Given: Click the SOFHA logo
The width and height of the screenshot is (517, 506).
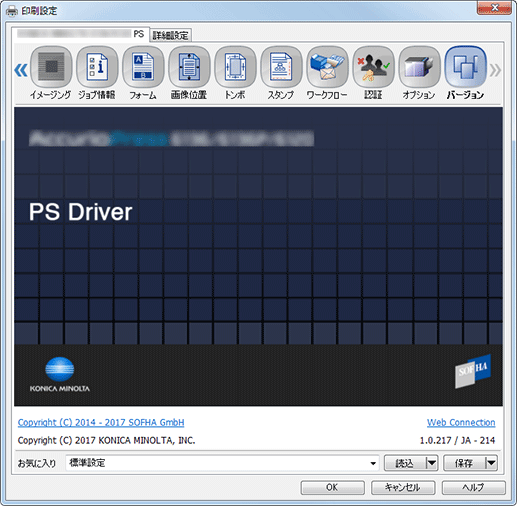Looking at the screenshot, I should (473, 371).
